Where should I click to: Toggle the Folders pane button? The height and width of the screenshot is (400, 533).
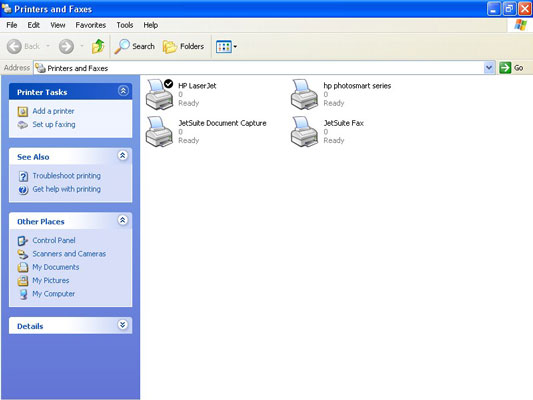184,46
